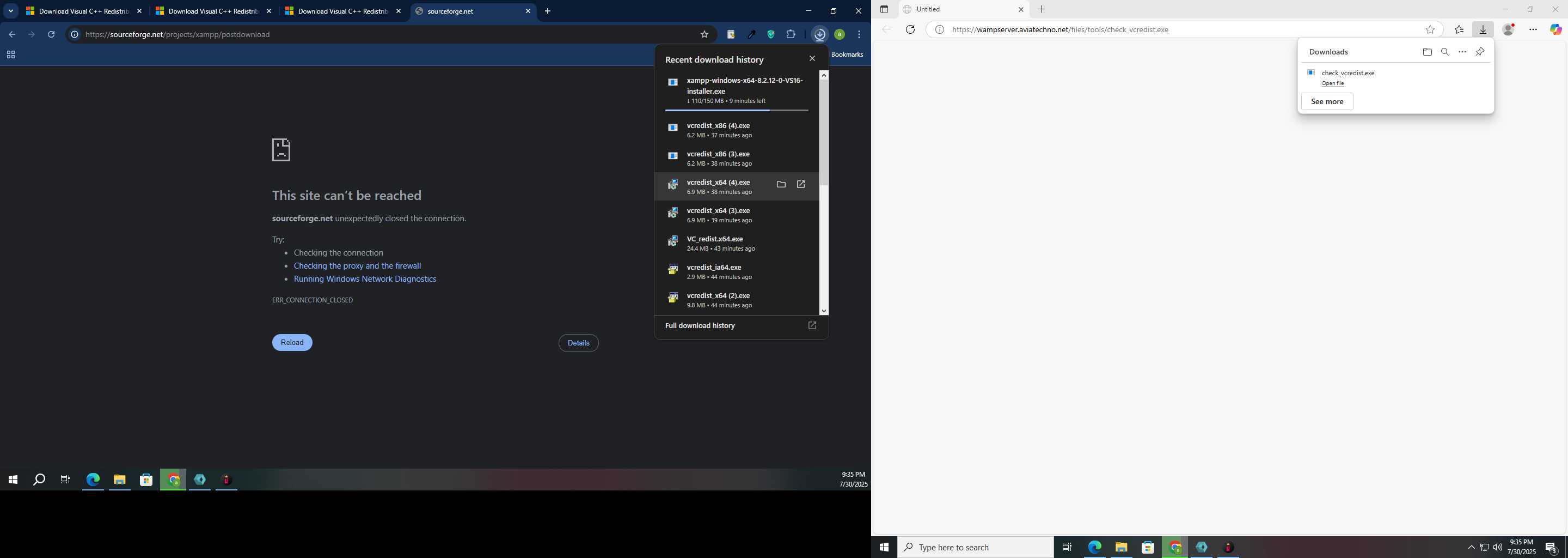Open the eyedropper color picker extension in Chrome

pos(751,35)
